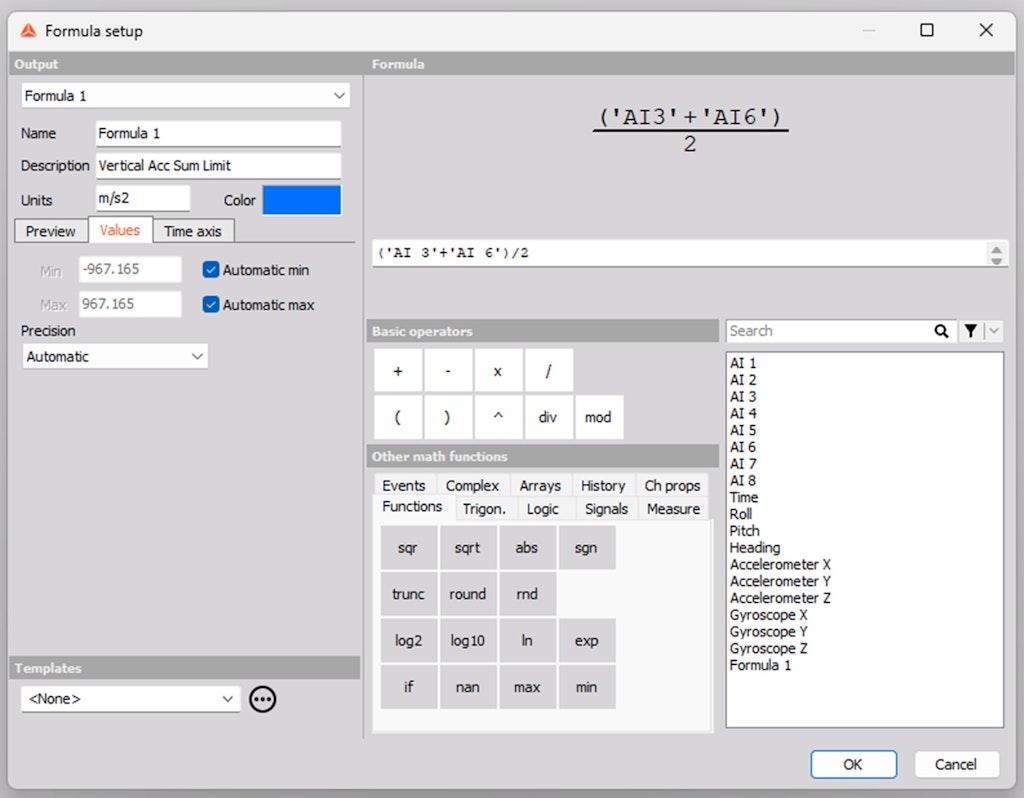The width and height of the screenshot is (1024, 798).
Task: Insert the nan function
Action: pyautogui.click(x=468, y=687)
